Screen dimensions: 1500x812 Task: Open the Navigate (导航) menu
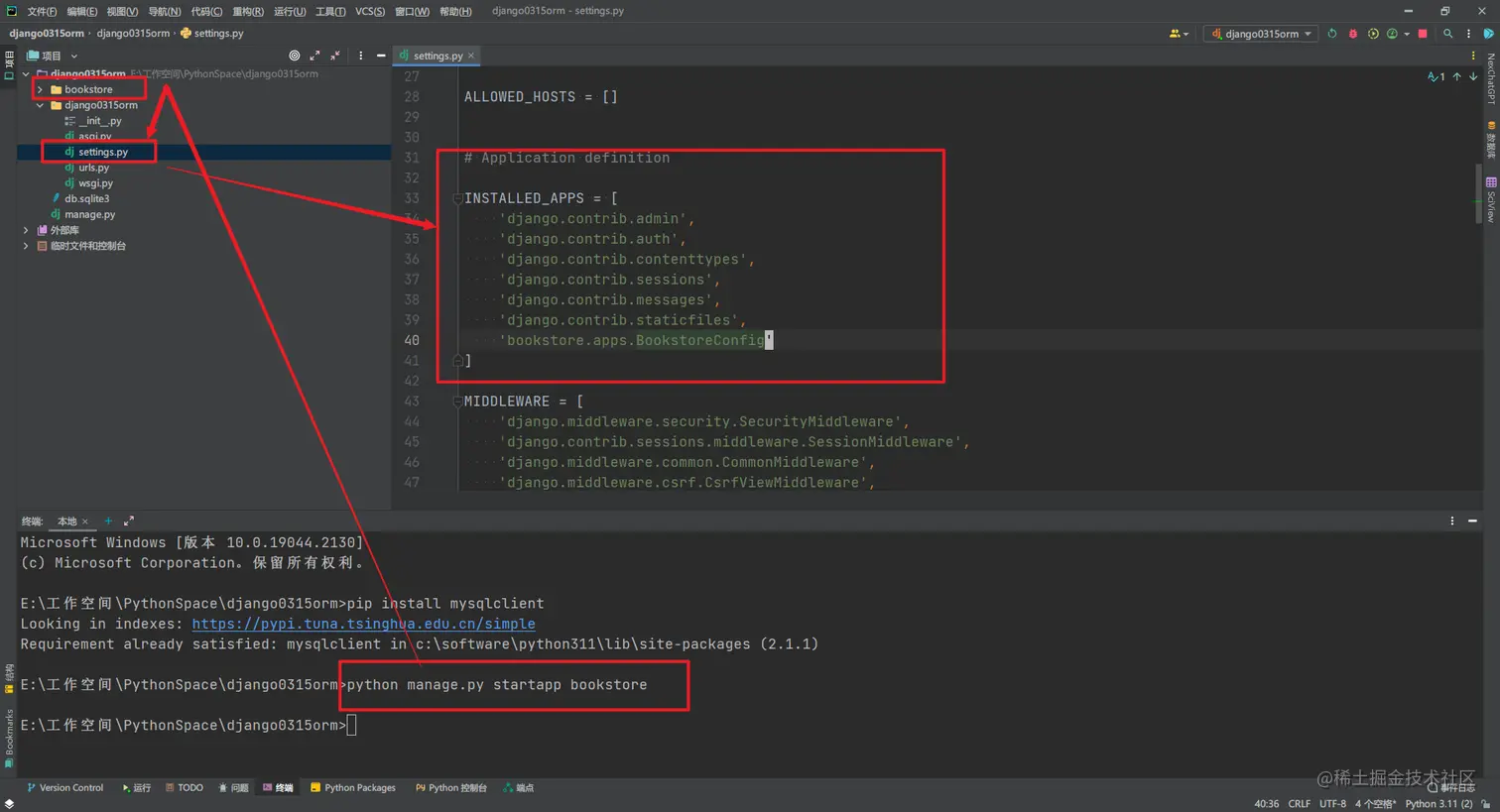[x=165, y=11]
